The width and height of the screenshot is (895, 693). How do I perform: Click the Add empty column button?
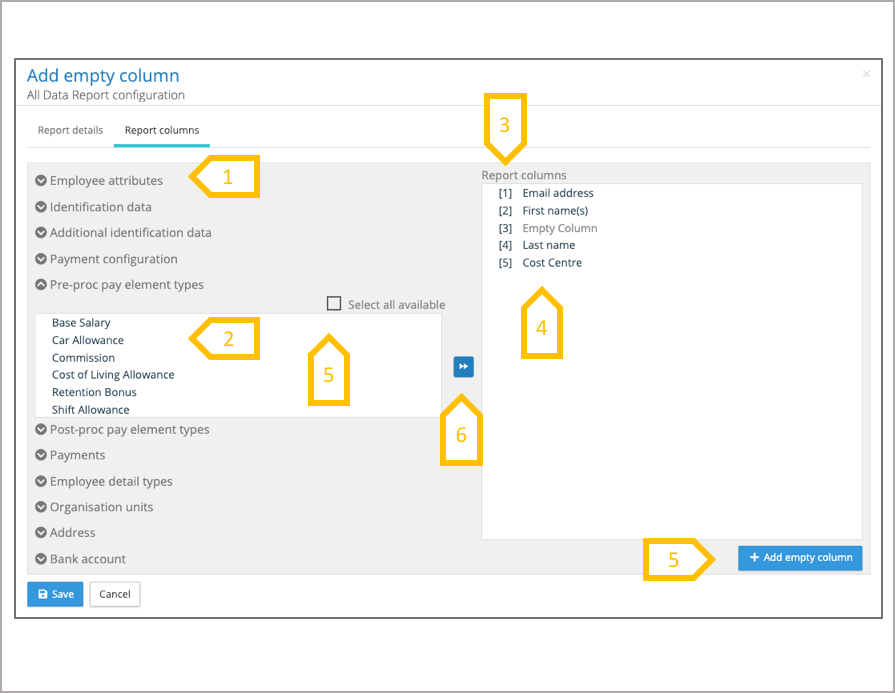point(800,558)
